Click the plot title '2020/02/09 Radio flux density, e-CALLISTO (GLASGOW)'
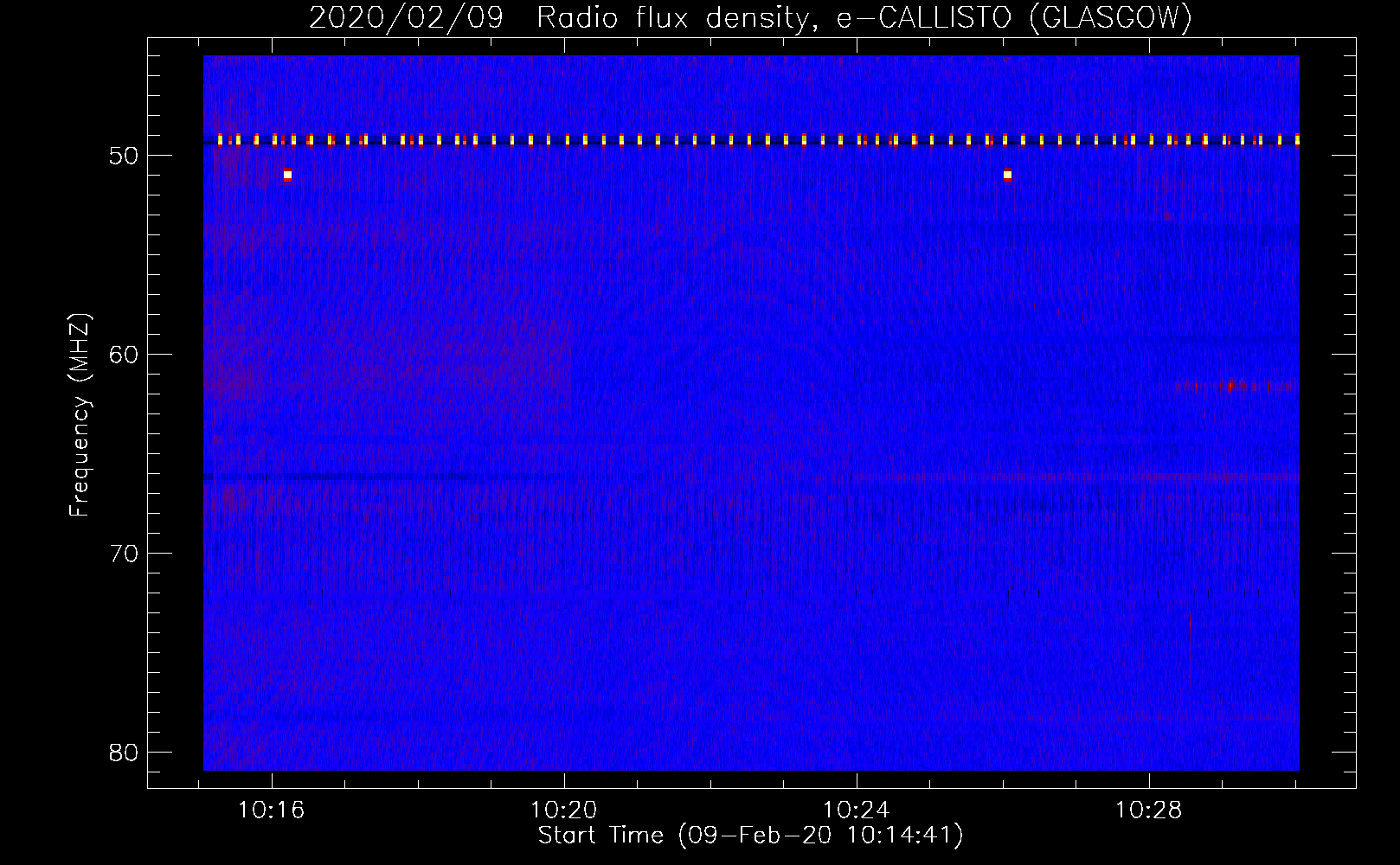This screenshot has width=1400, height=865. [x=750, y=18]
